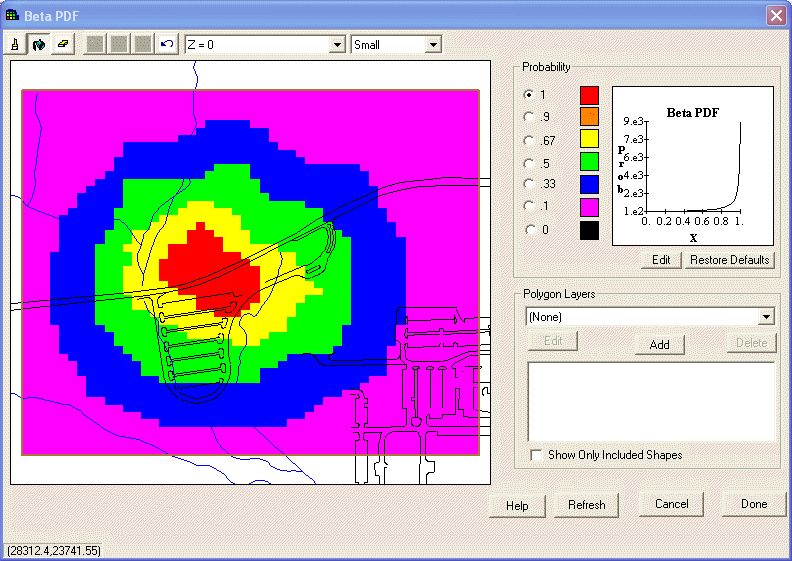
Task: Click the empty polygon layers list box
Action: [651, 401]
